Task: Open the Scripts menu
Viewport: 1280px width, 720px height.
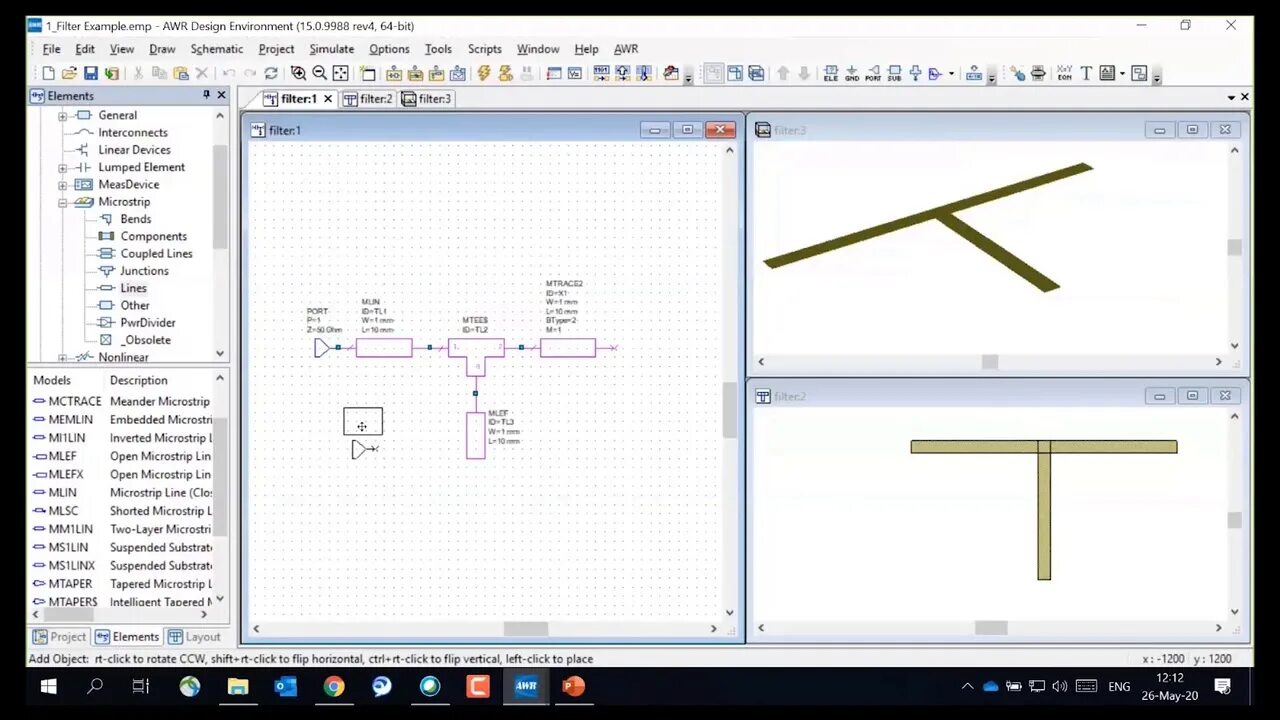Action: coord(485,48)
